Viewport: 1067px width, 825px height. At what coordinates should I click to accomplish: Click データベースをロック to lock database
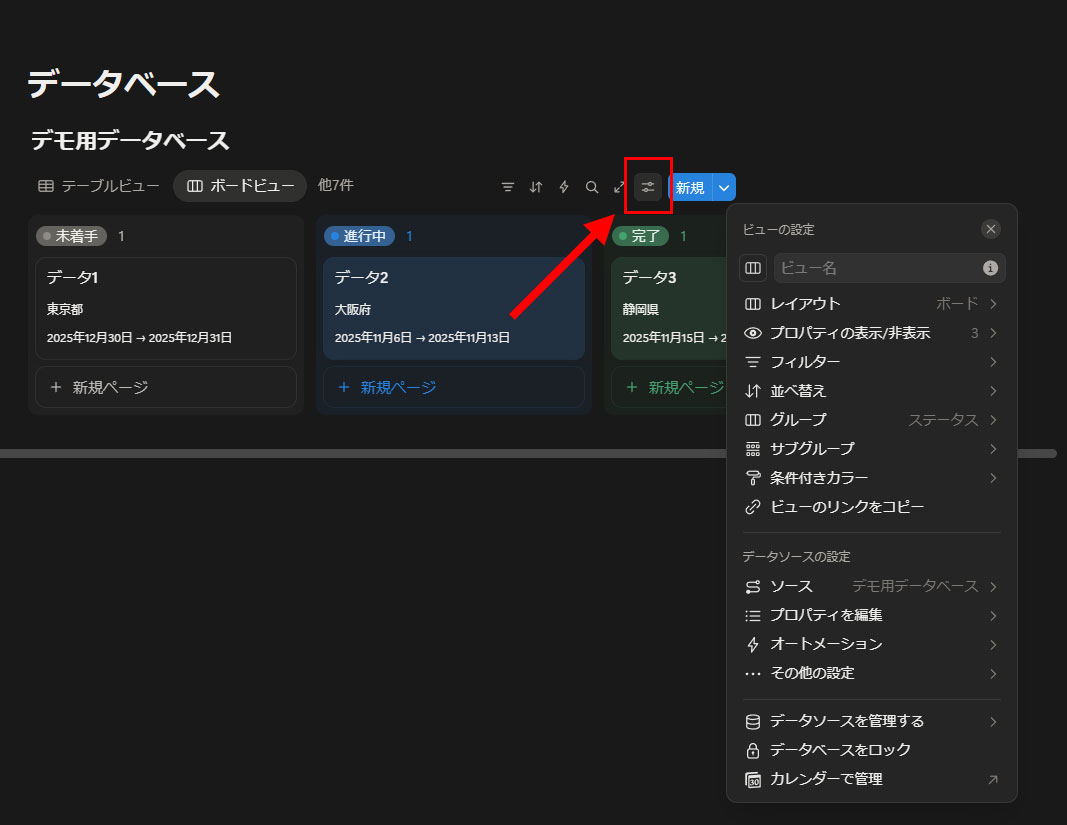[840, 750]
